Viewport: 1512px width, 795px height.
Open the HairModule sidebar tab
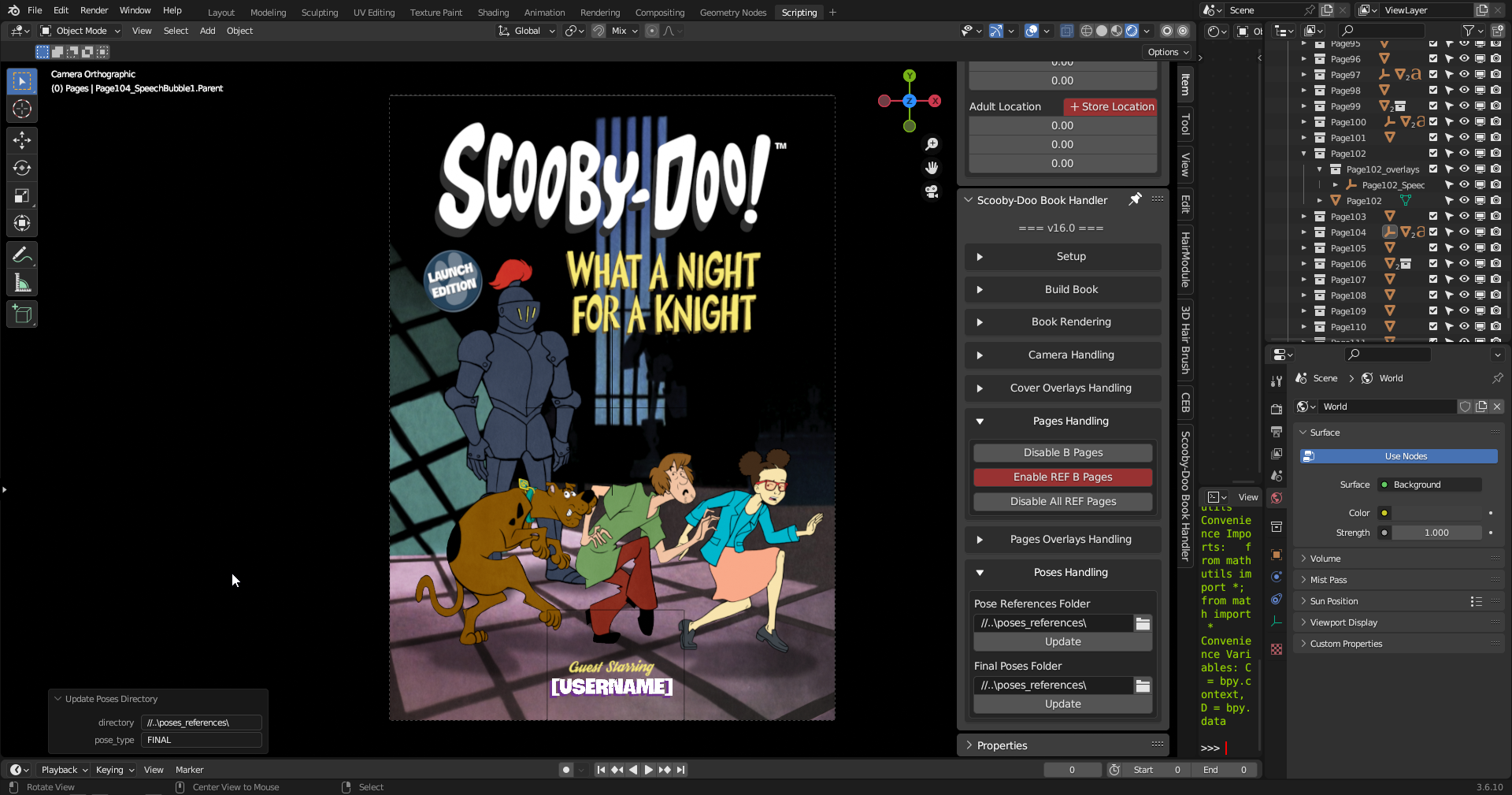click(x=1185, y=260)
